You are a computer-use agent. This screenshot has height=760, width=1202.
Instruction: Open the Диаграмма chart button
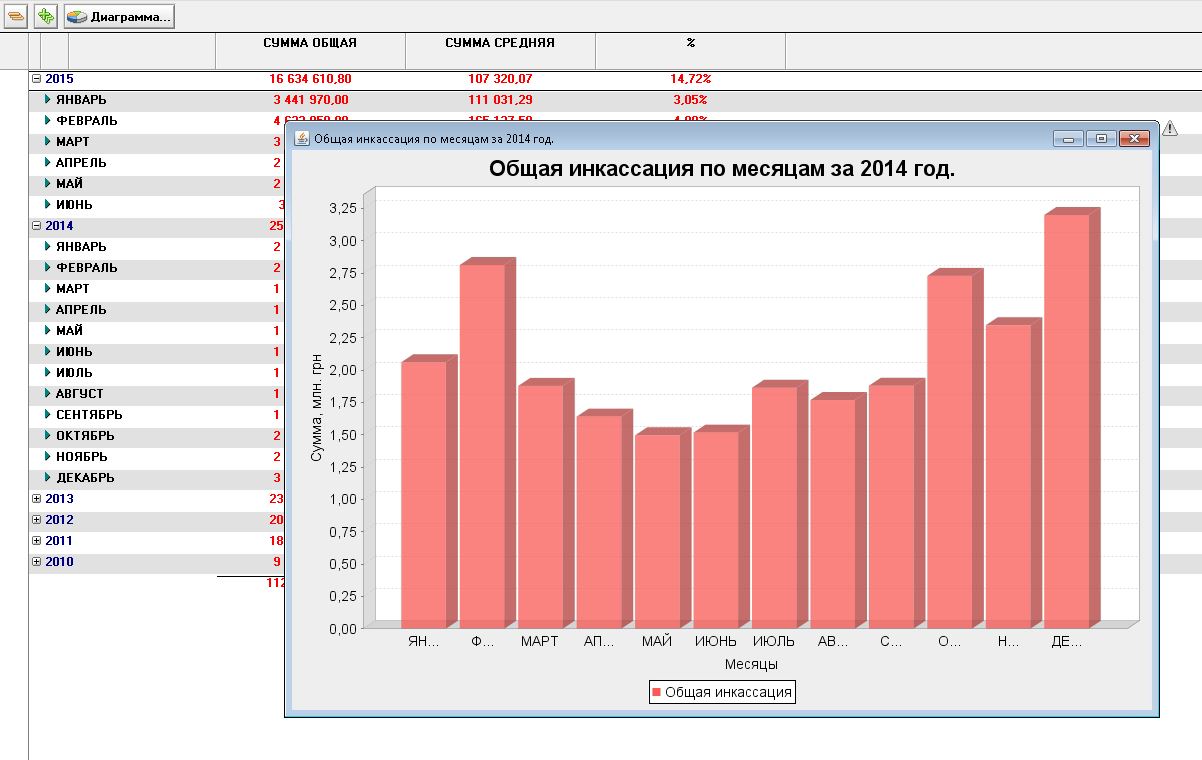tap(119, 17)
